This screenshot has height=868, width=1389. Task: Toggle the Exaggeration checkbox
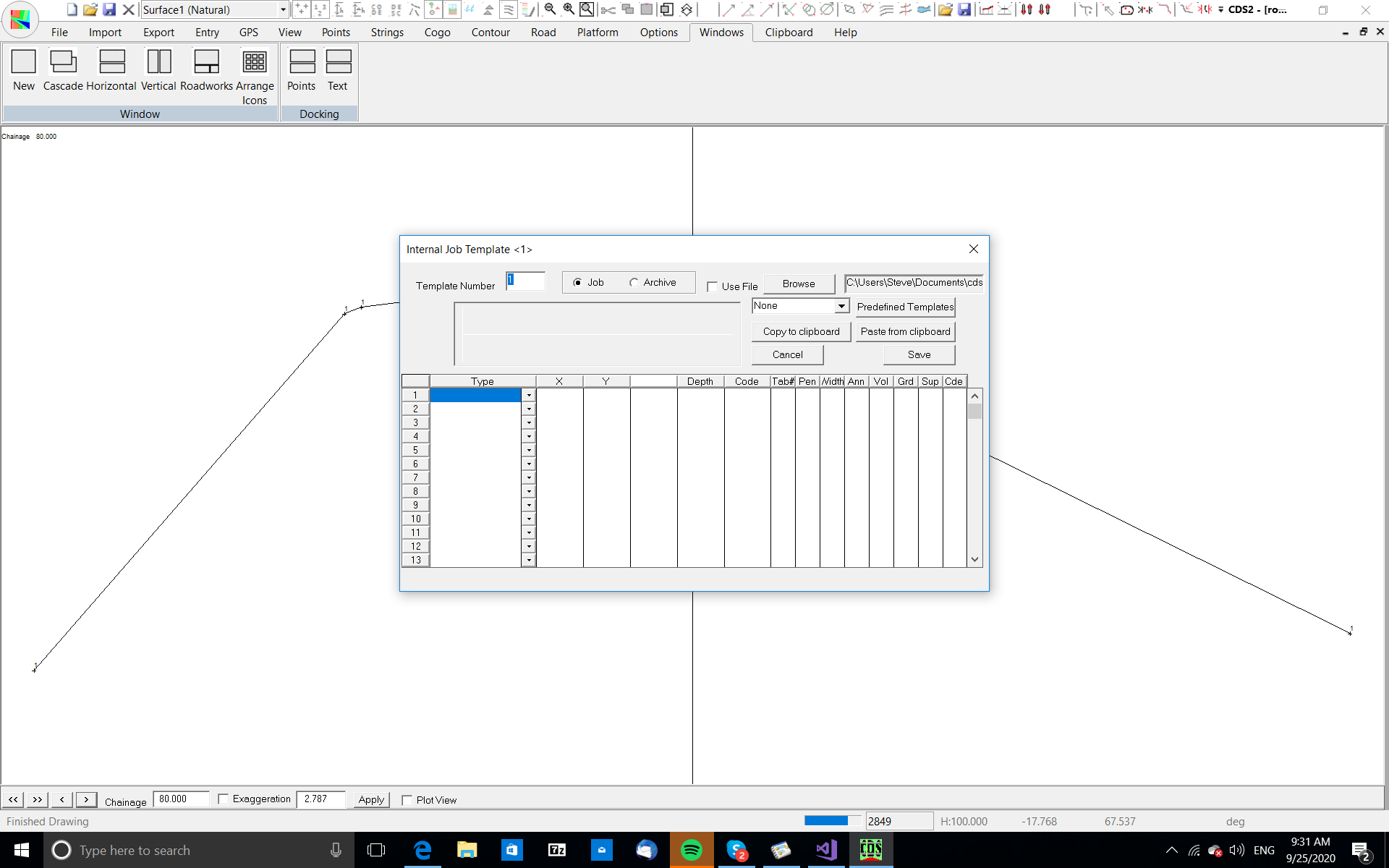(x=224, y=799)
